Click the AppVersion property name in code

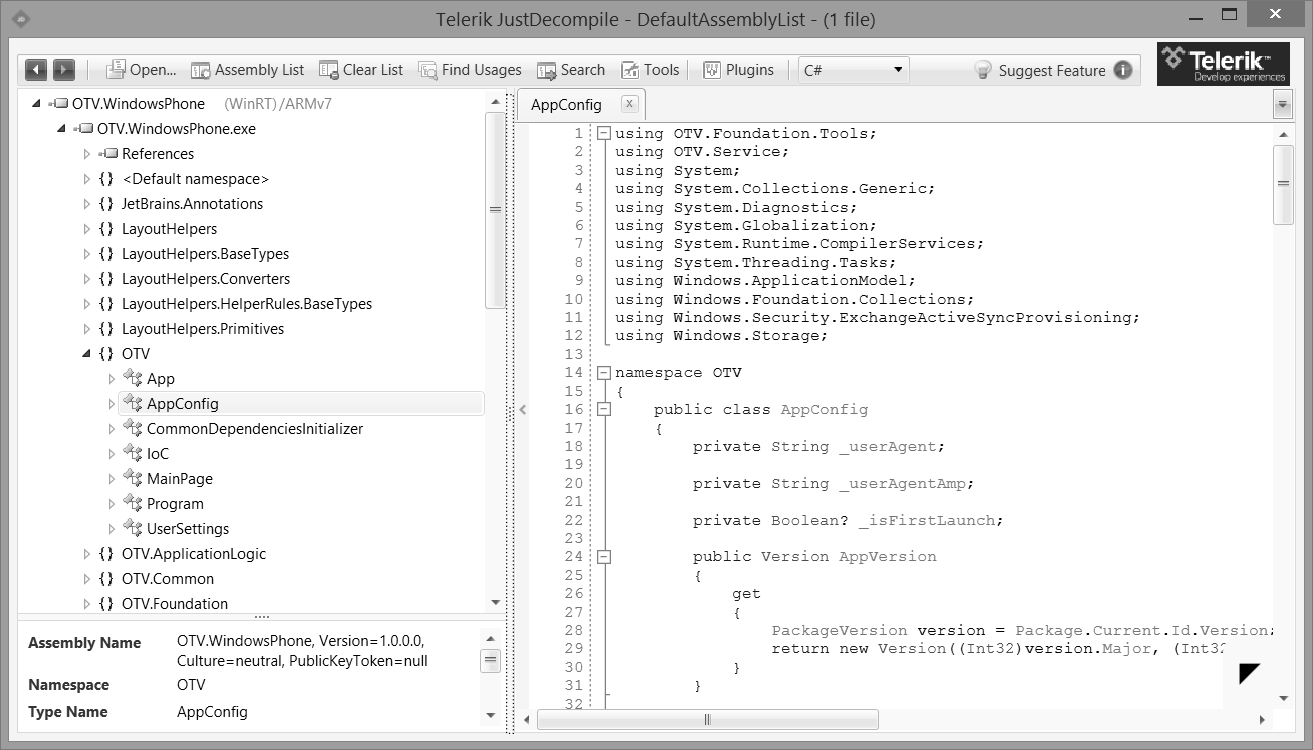click(888, 556)
